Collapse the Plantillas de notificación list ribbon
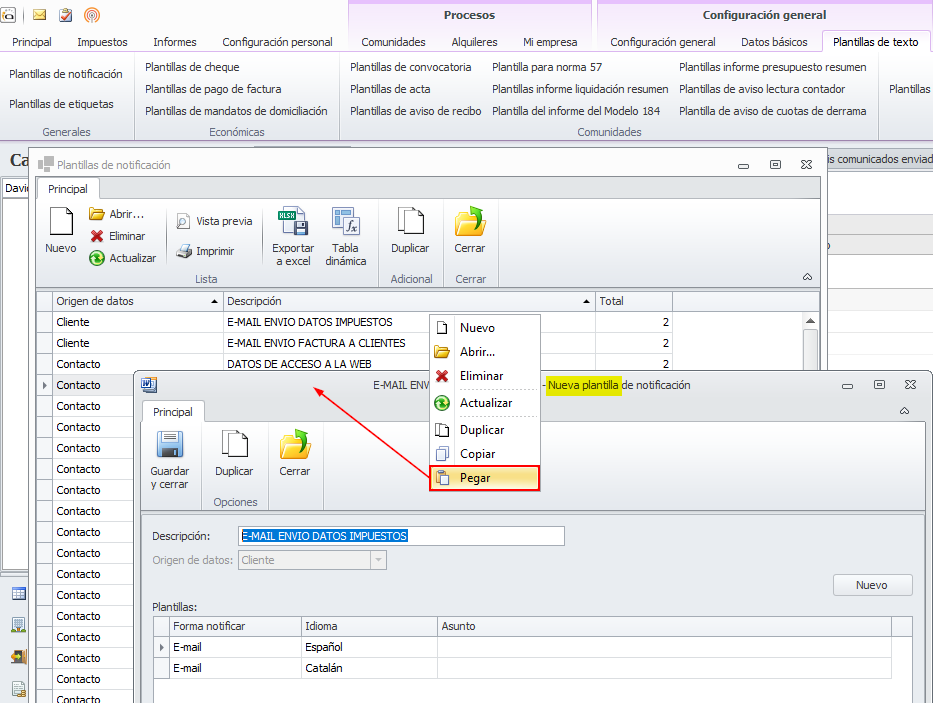This screenshot has height=703, width=933. (807, 277)
